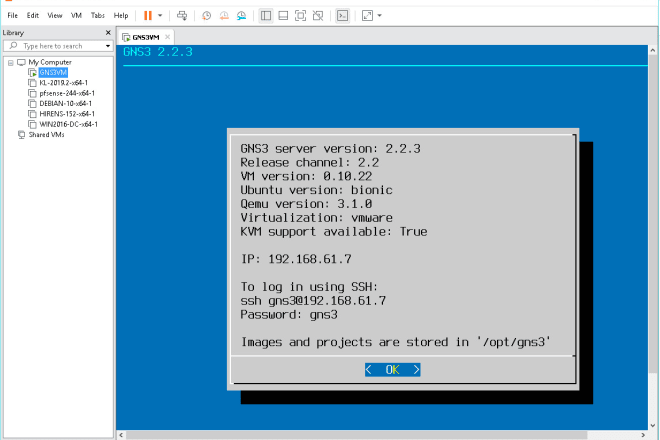This screenshot has width=660, height=440.
Task: Select pfsense-244-x64-1 virtual machine
Action: [x=67, y=93]
